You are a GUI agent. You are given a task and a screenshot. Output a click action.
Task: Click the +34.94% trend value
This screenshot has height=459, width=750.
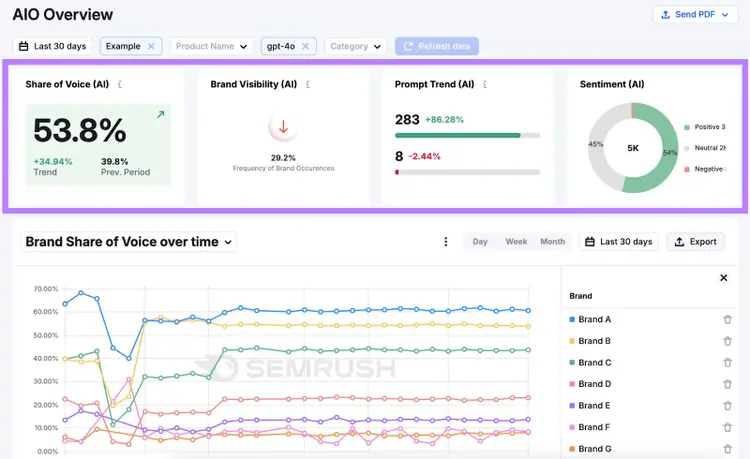[53, 162]
